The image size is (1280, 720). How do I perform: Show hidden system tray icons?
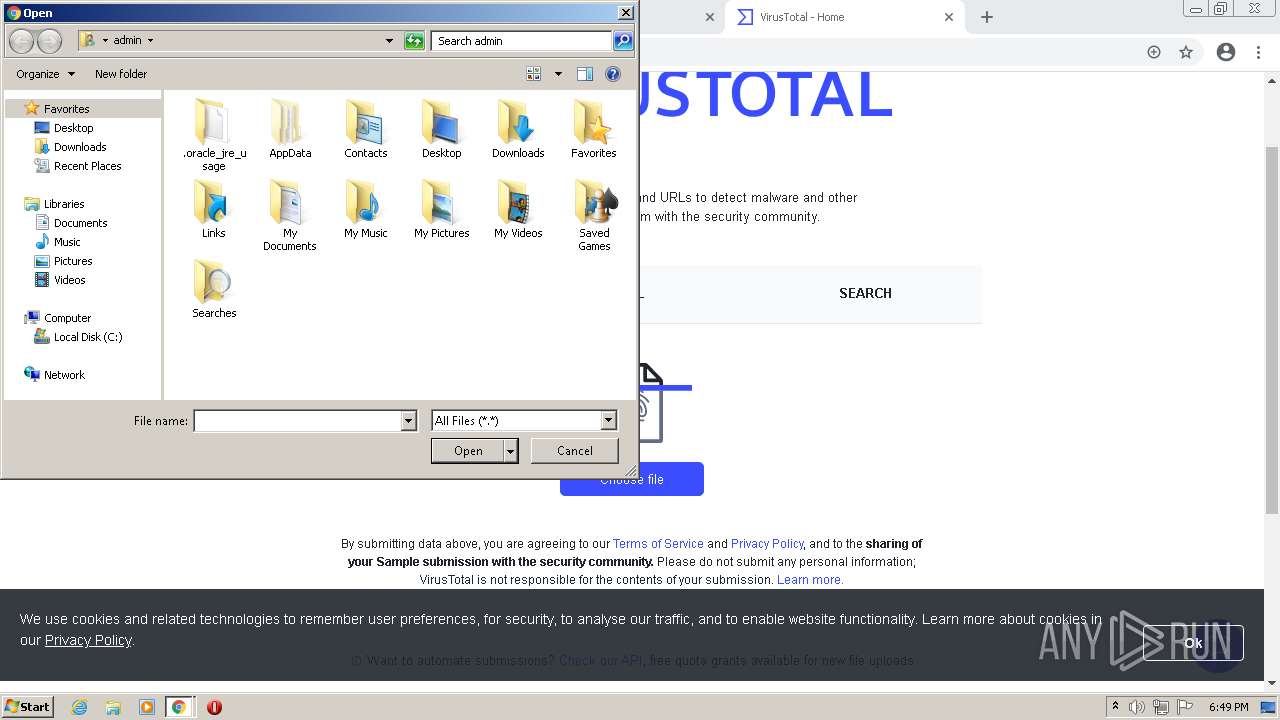(1115, 707)
